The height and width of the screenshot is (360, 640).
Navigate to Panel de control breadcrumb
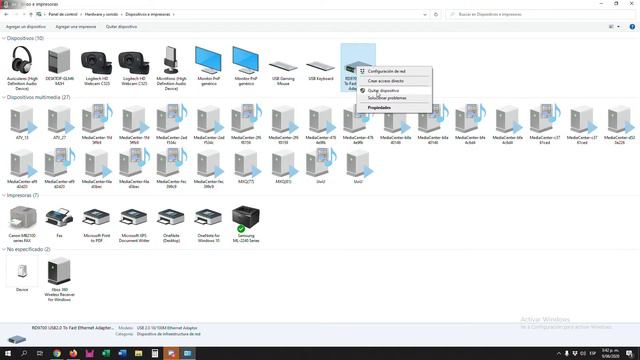[x=63, y=14]
